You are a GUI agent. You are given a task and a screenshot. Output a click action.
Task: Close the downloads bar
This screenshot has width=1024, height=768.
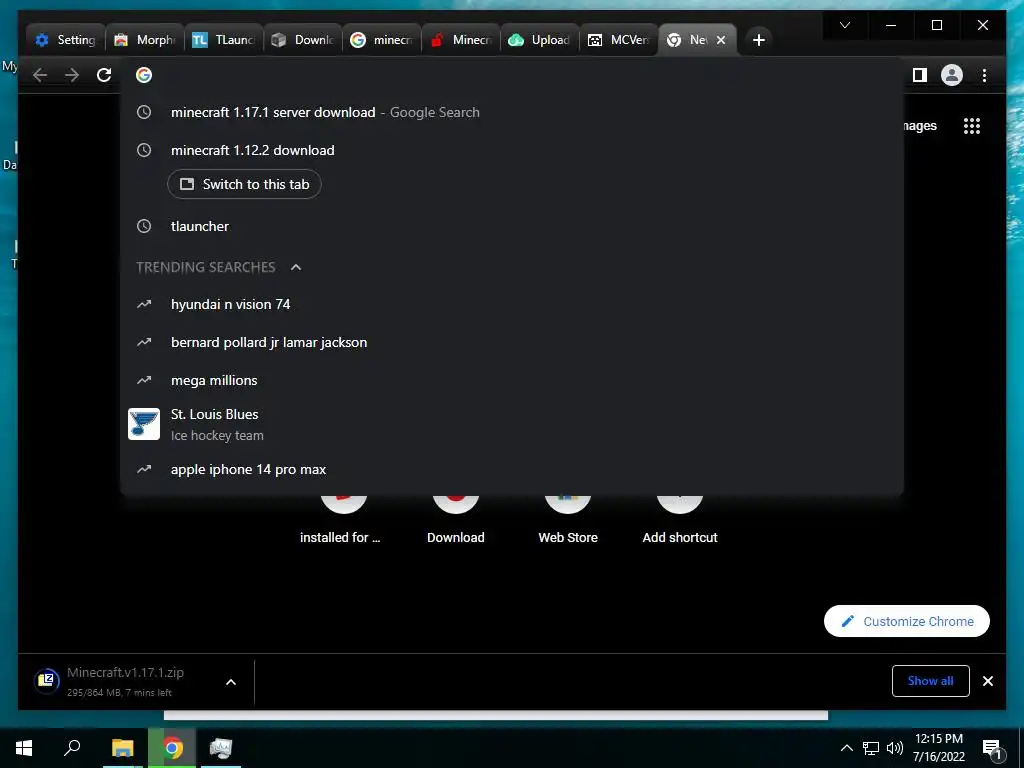987,681
